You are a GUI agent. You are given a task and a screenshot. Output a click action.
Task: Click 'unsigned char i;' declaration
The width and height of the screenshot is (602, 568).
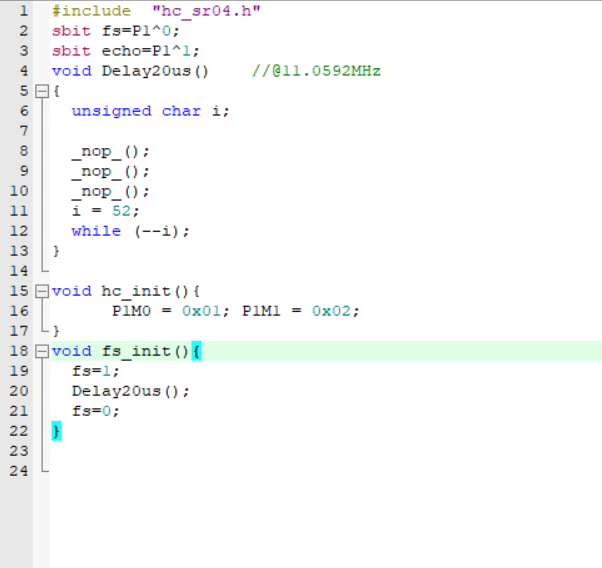[x=150, y=111]
